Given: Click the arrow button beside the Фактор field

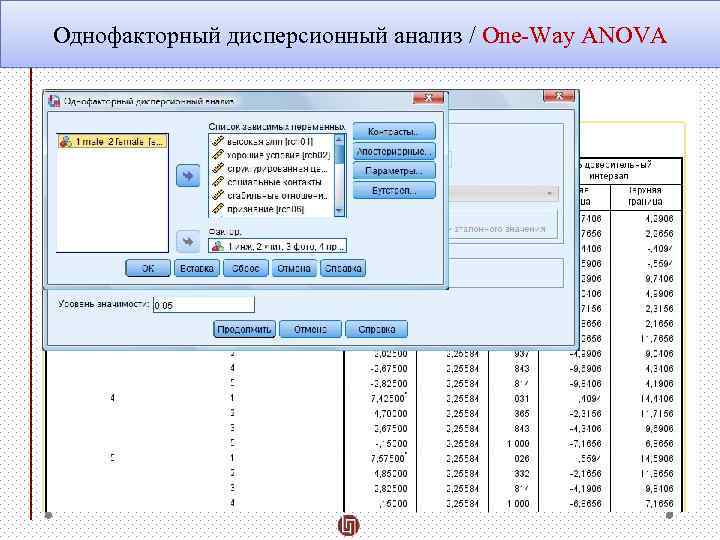Looking at the screenshot, I should 188,242.
